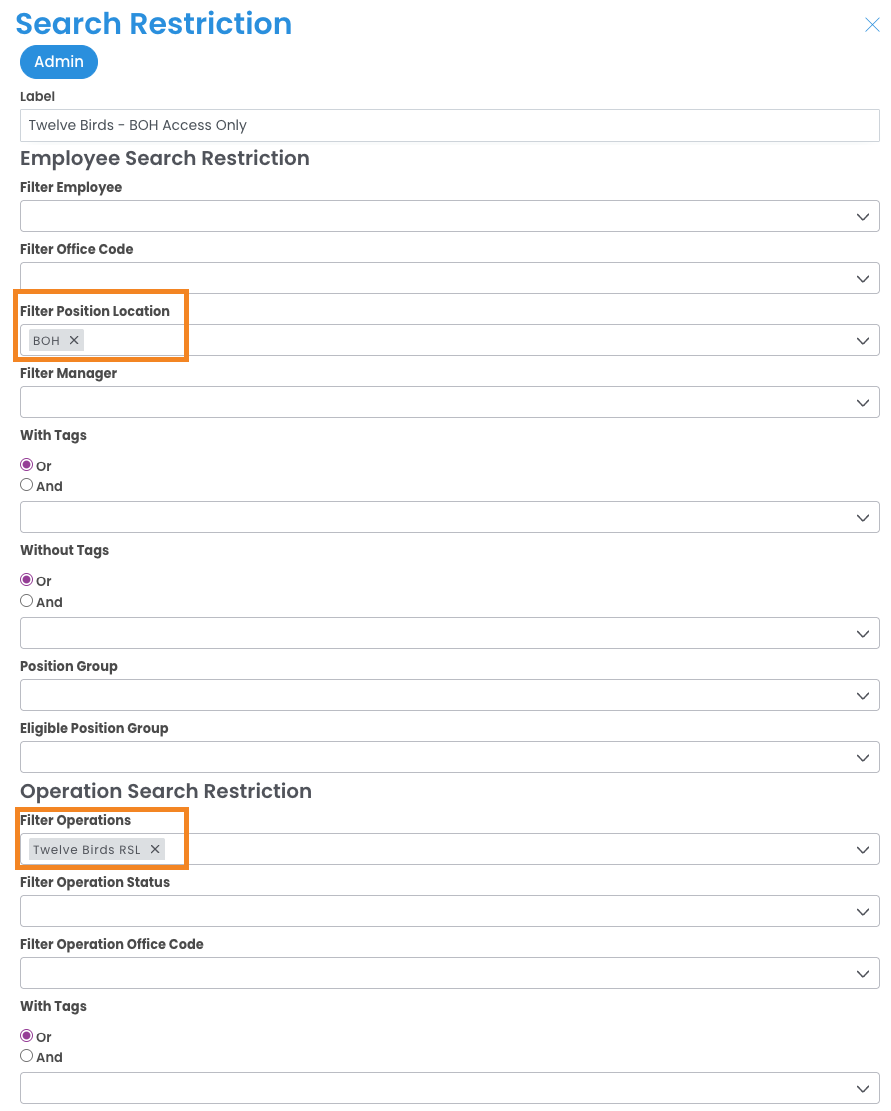Click the Filter Operations dropdown chevron

coord(862,849)
